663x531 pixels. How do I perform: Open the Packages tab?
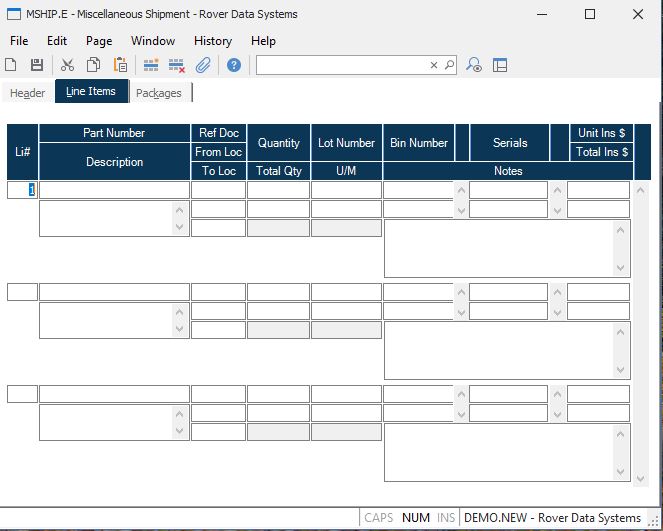pyautogui.click(x=159, y=93)
